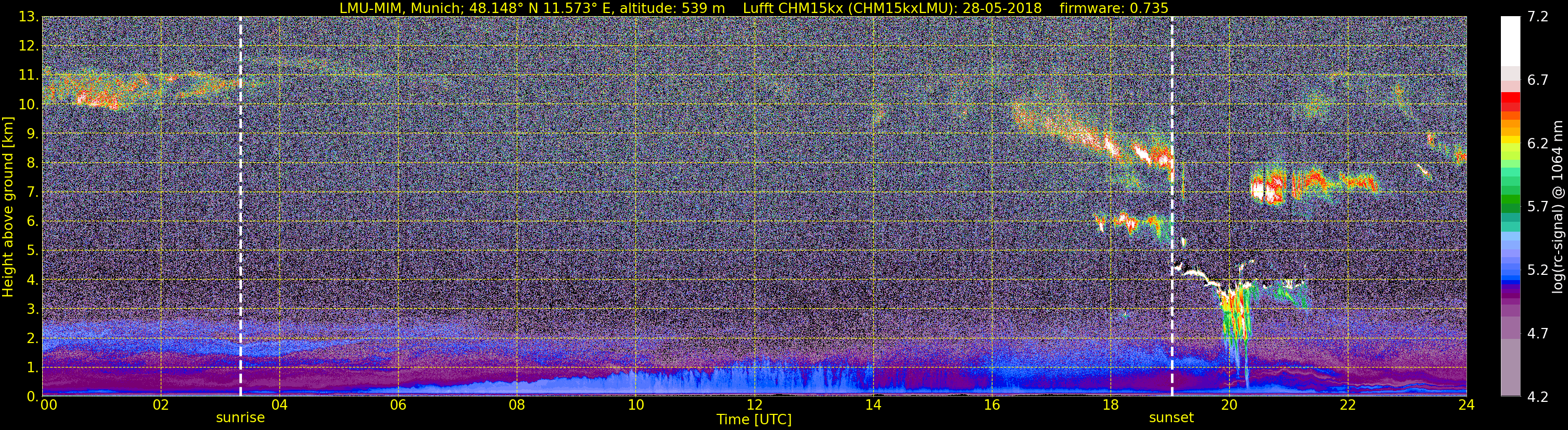This screenshot has height=430, width=1568.
Task: Click the '2.' height axis tick label
Action: tap(32, 339)
